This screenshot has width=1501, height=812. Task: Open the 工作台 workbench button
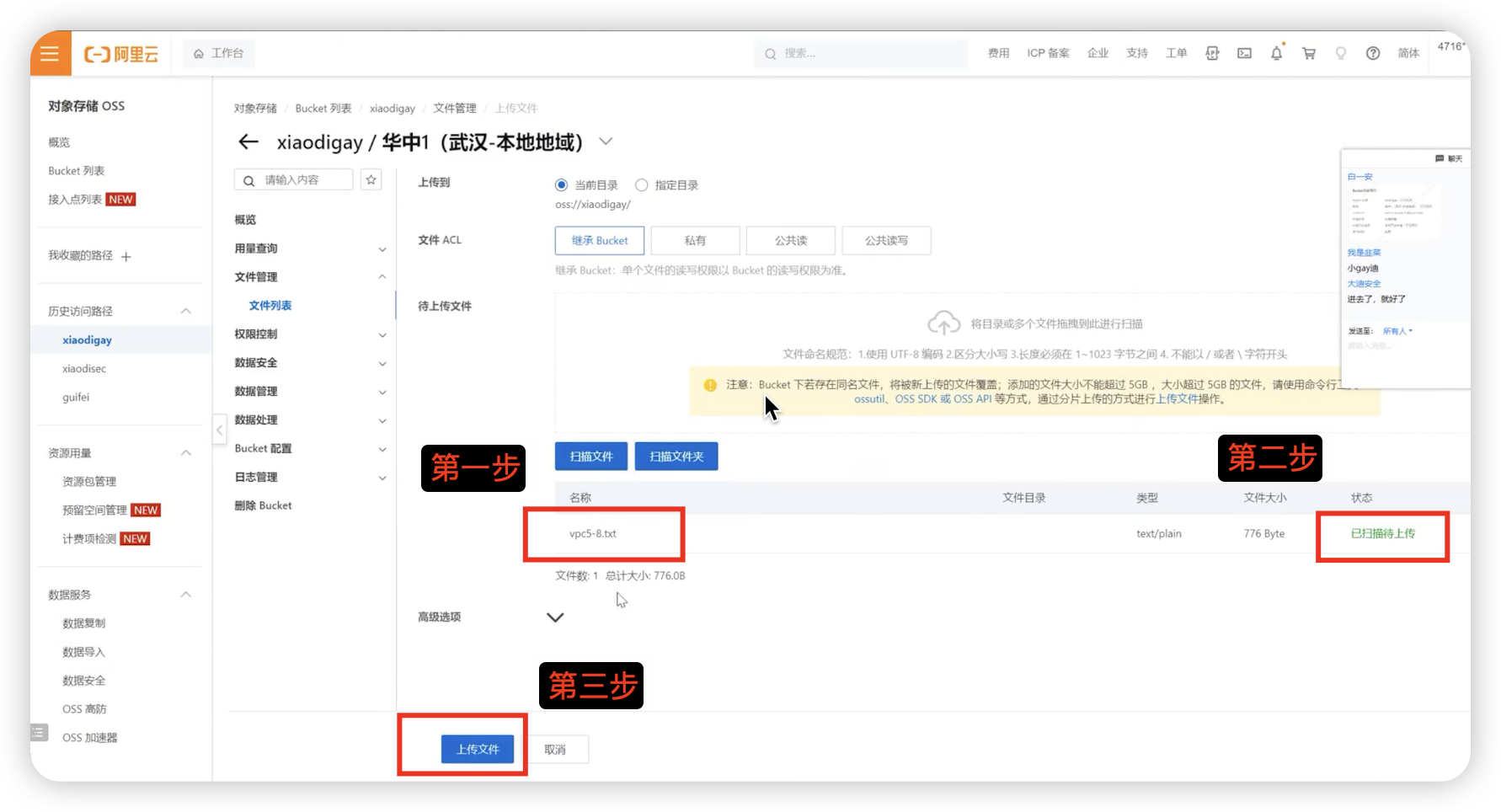(x=218, y=53)
